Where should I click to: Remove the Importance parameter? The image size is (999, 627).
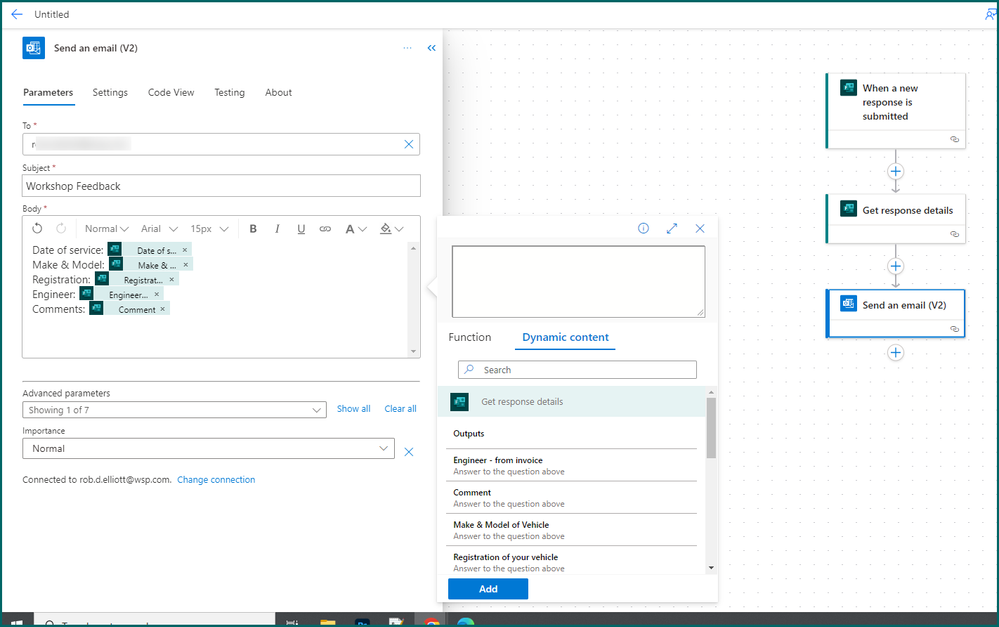[x=409, y=452]
